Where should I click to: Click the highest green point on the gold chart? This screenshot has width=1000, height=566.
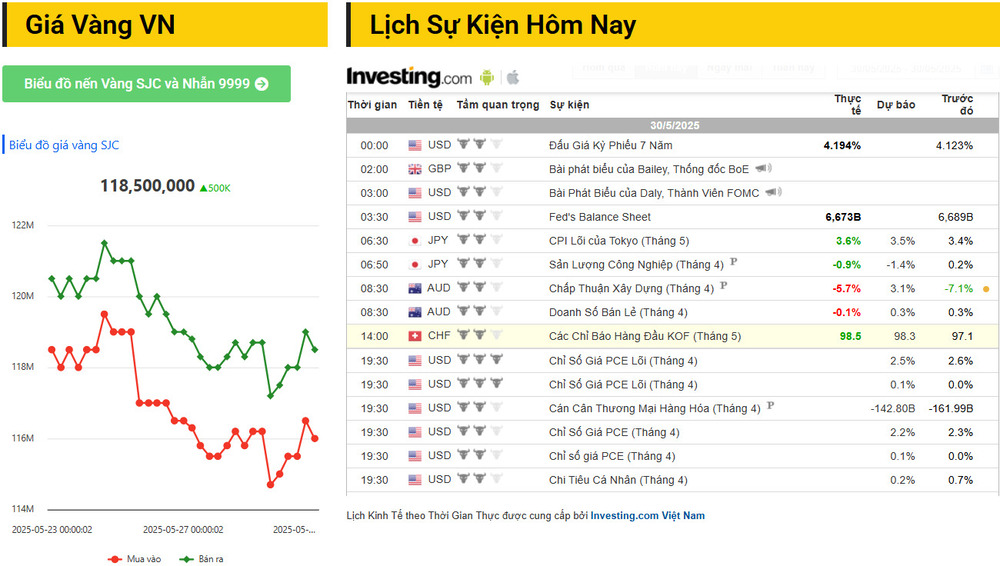coord(105,243)
